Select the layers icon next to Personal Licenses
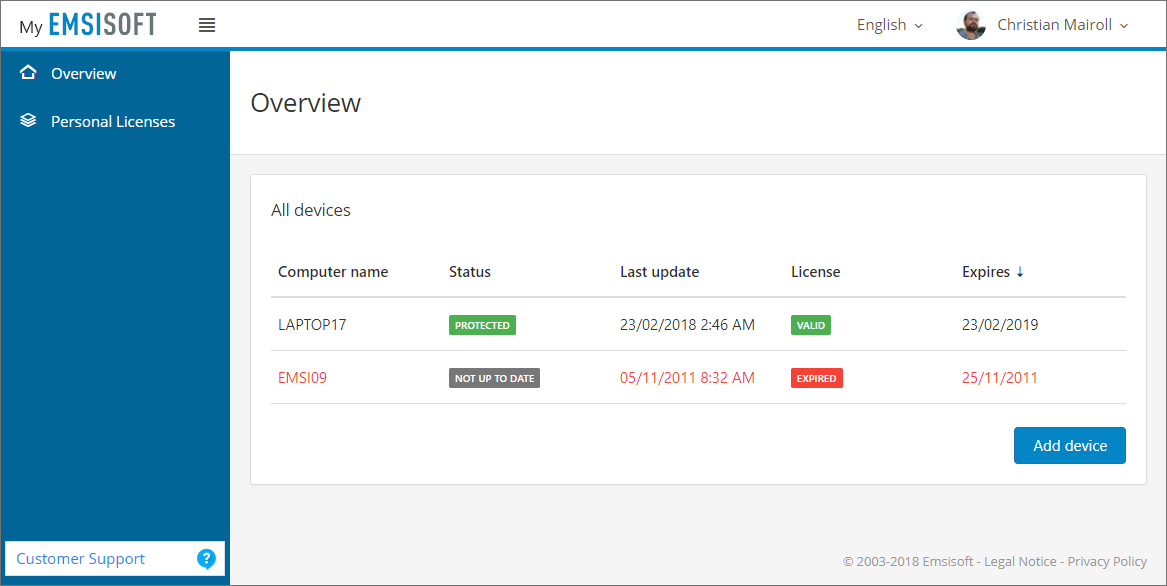Screen dimensions: 1167x586 (x=29, y=121)
